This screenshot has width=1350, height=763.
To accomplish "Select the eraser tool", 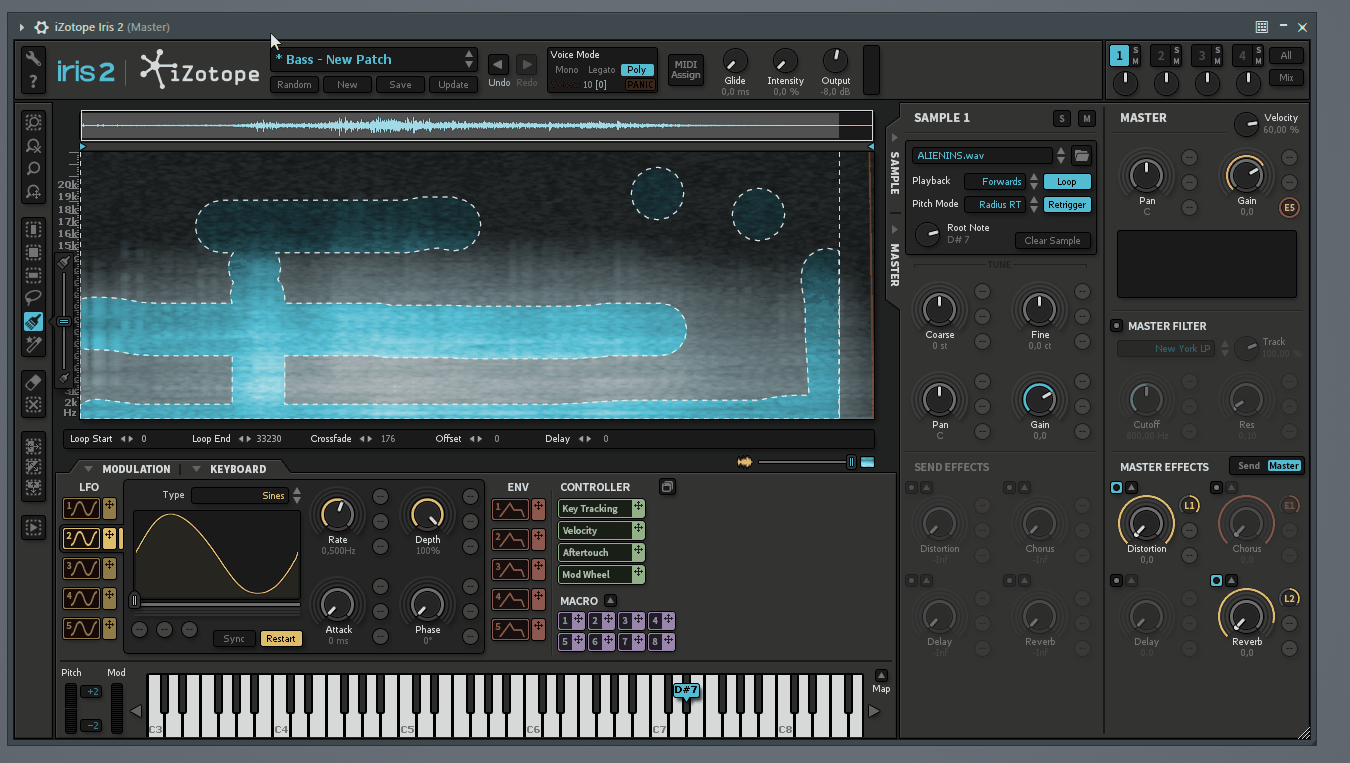I will click(x=33, y=382).
